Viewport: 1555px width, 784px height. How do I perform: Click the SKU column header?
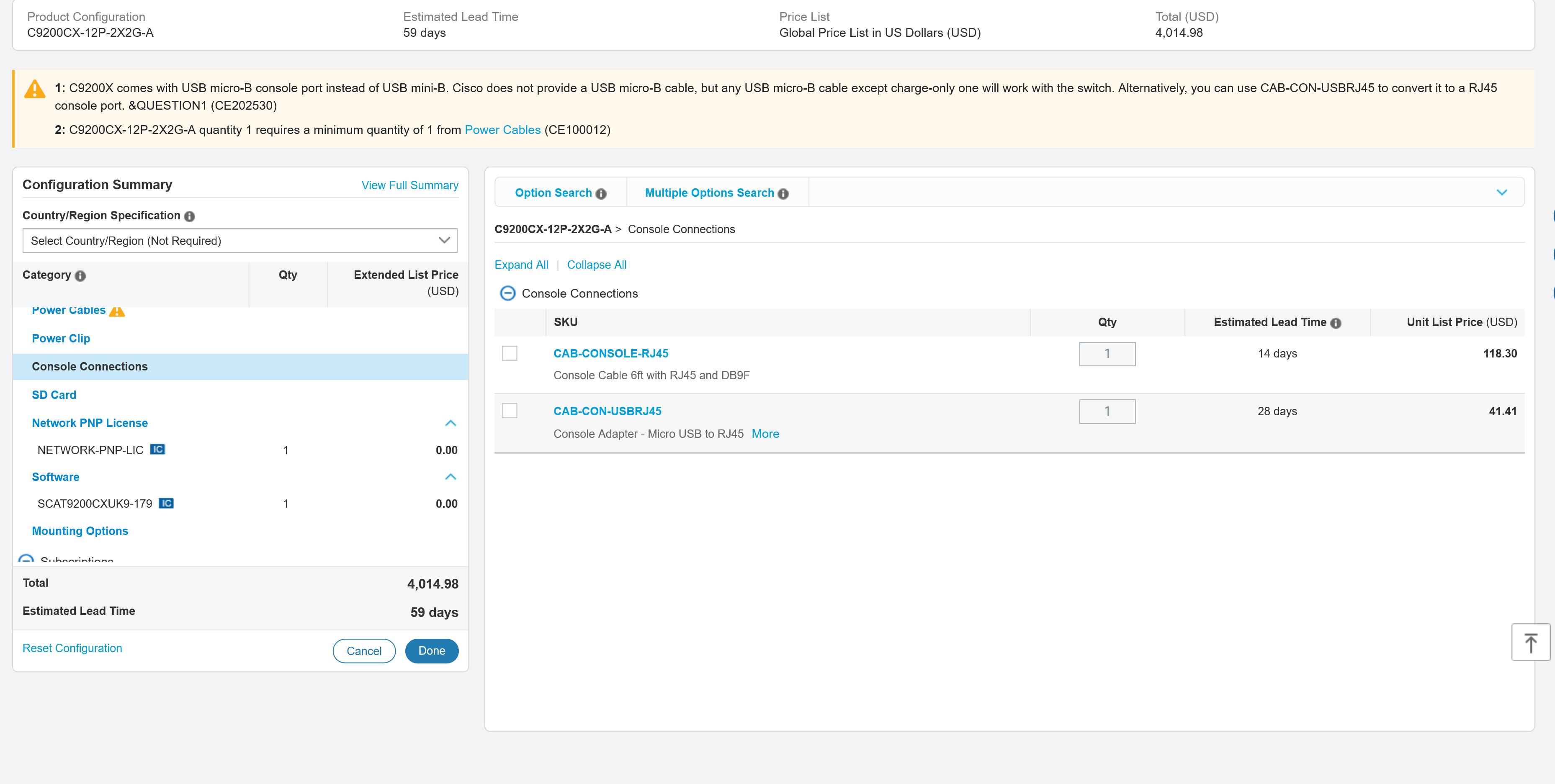point(565,322)
